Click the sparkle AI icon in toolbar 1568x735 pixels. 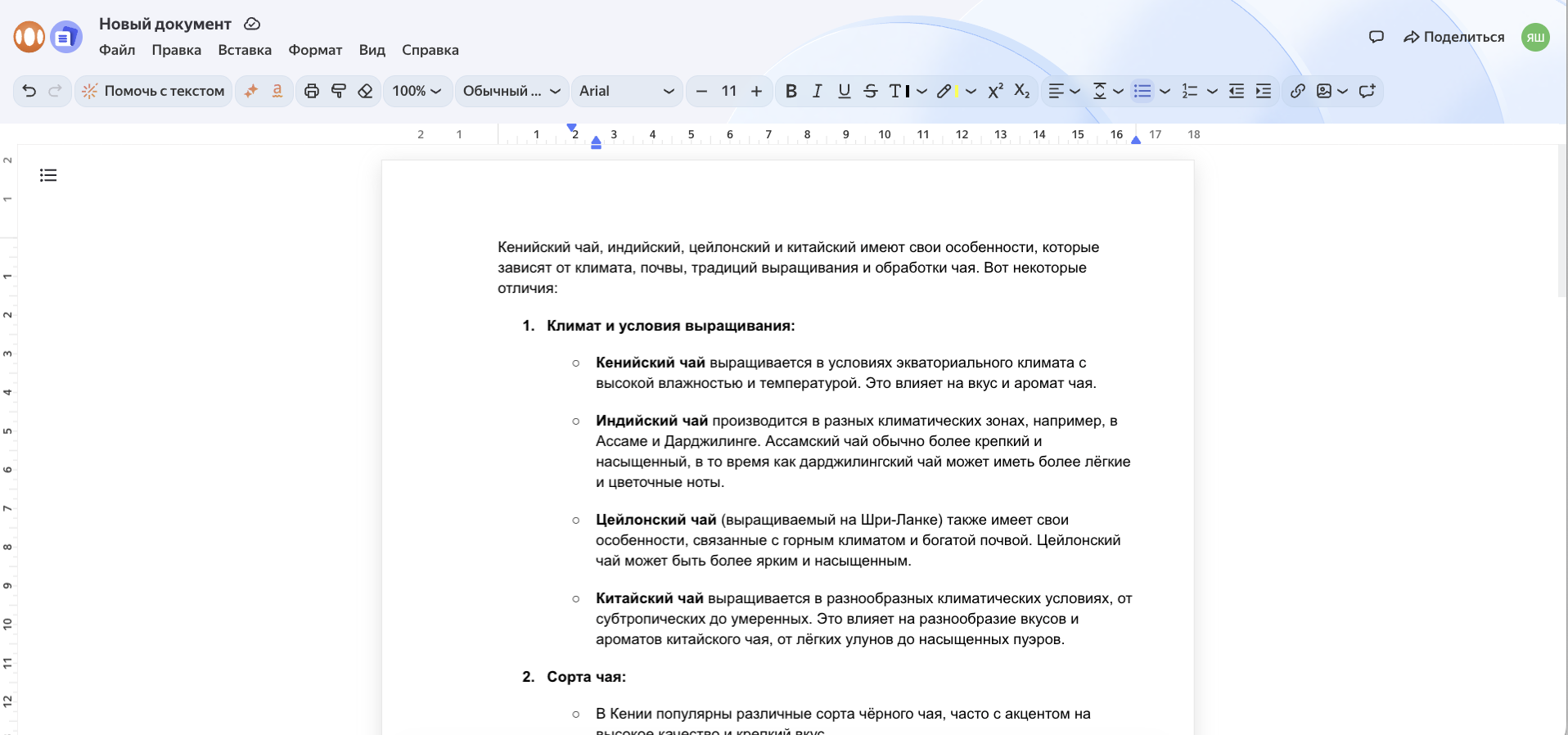(x=251, y=91)
